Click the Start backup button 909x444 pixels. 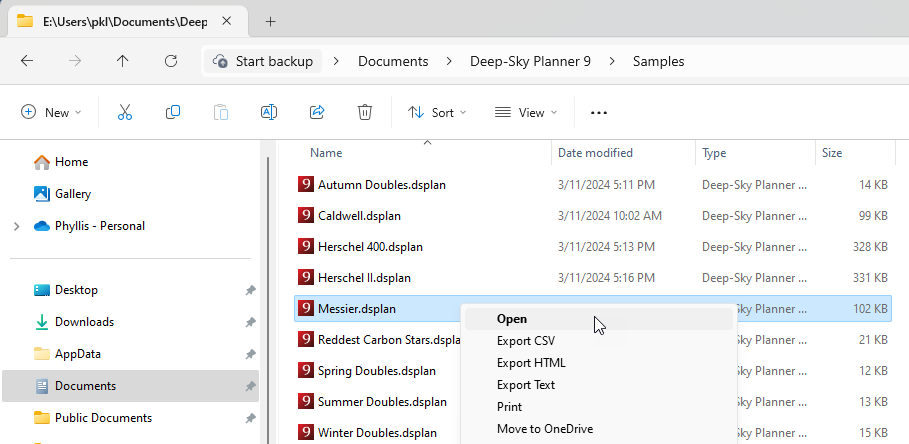[263, 61]
